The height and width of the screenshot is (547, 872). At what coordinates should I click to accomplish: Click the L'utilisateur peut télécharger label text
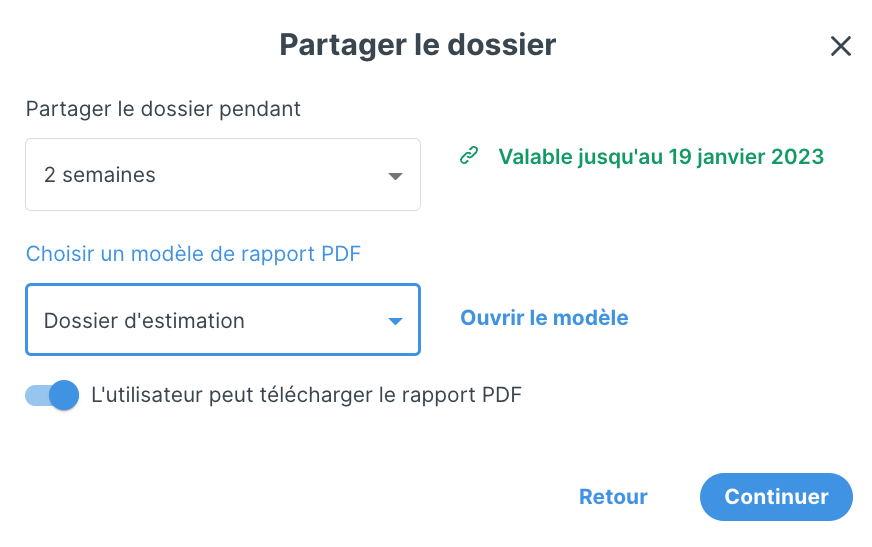point(306,395)
